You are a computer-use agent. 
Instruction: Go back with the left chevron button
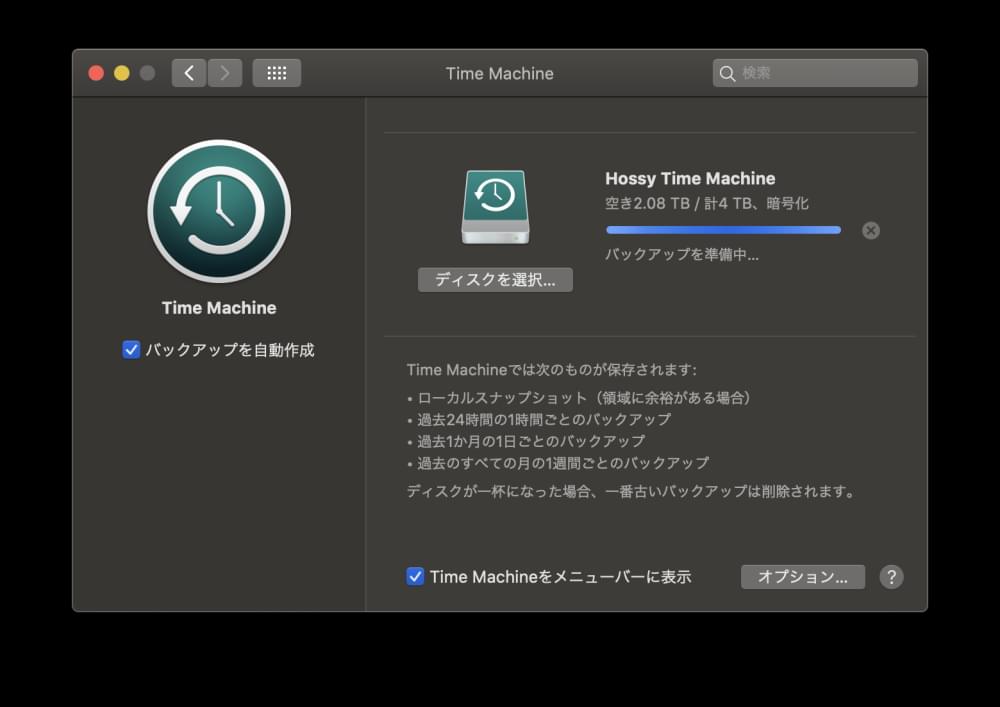(x=189, y=73)
